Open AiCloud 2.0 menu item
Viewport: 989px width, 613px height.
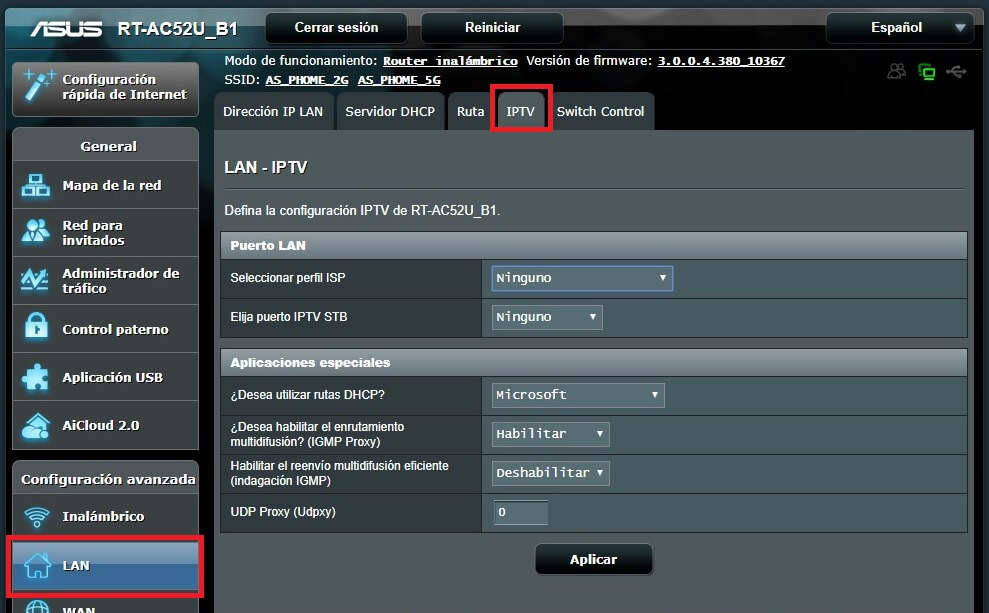pyautogui.click(x=105, y=425)
